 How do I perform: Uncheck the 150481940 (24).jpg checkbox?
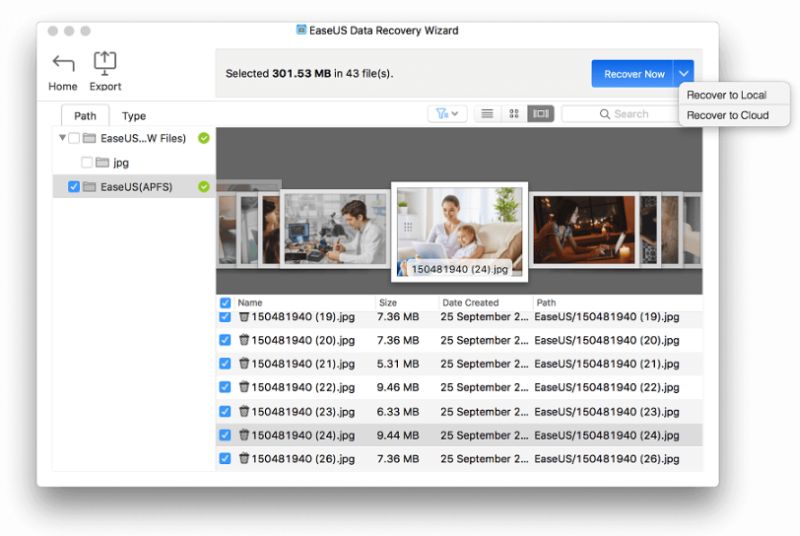pos(225,435)
